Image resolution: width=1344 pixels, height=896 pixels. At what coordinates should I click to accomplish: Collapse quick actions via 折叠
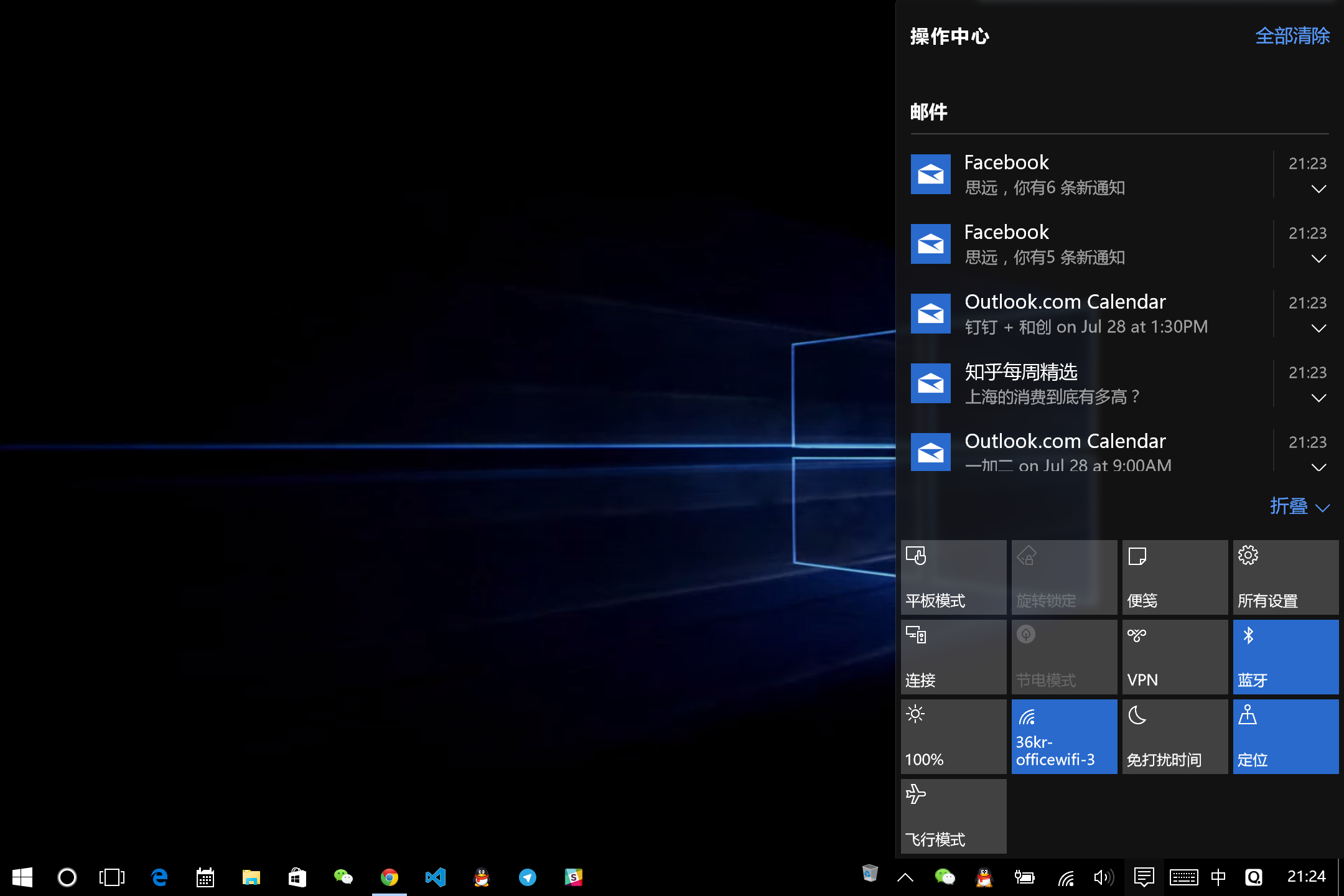pos(1300,506)
